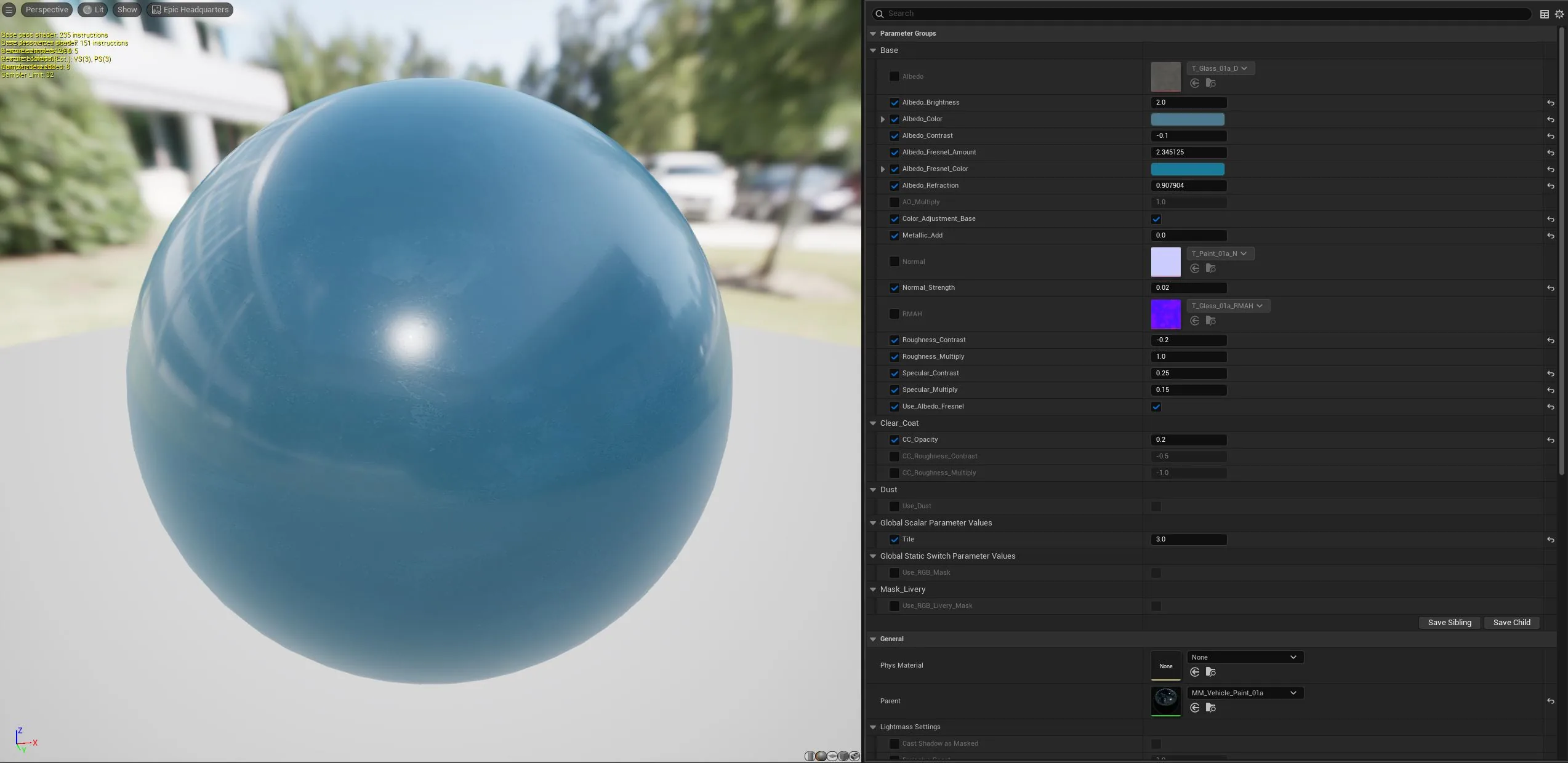Image resolution: width=1568 pixels, height=763 pixels.
Task: Set preview mesh to plane
Action: click(832, 756)
